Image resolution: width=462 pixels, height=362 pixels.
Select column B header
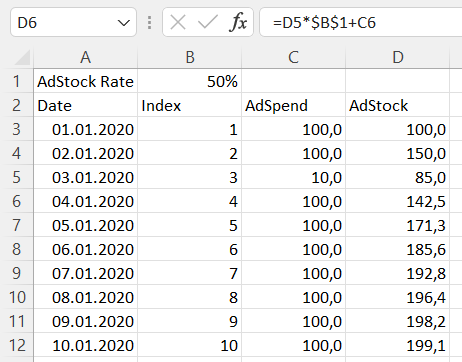[190, 58]
